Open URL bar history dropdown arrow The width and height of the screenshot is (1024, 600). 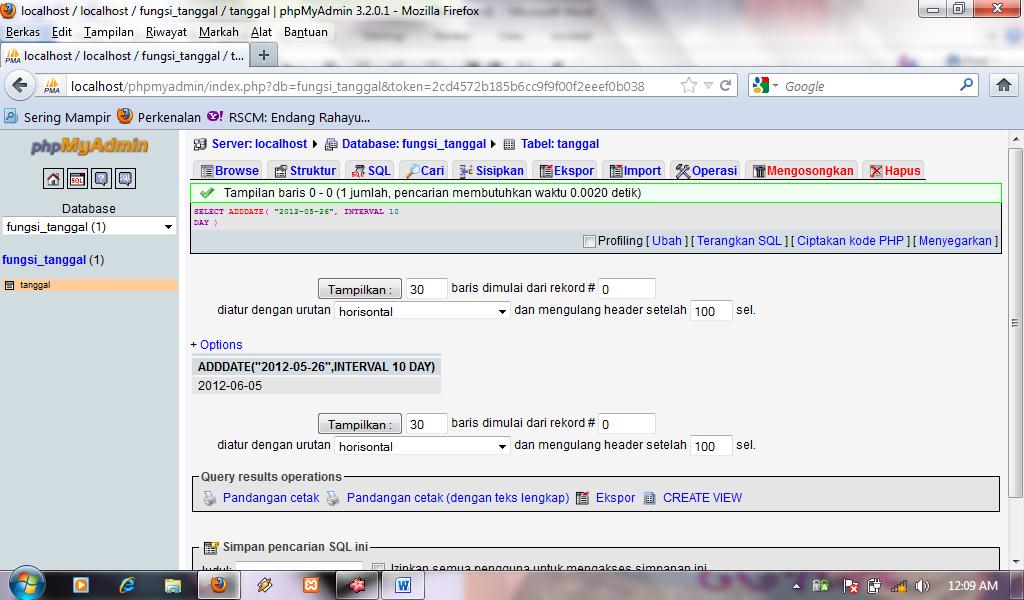pos(708,86)
